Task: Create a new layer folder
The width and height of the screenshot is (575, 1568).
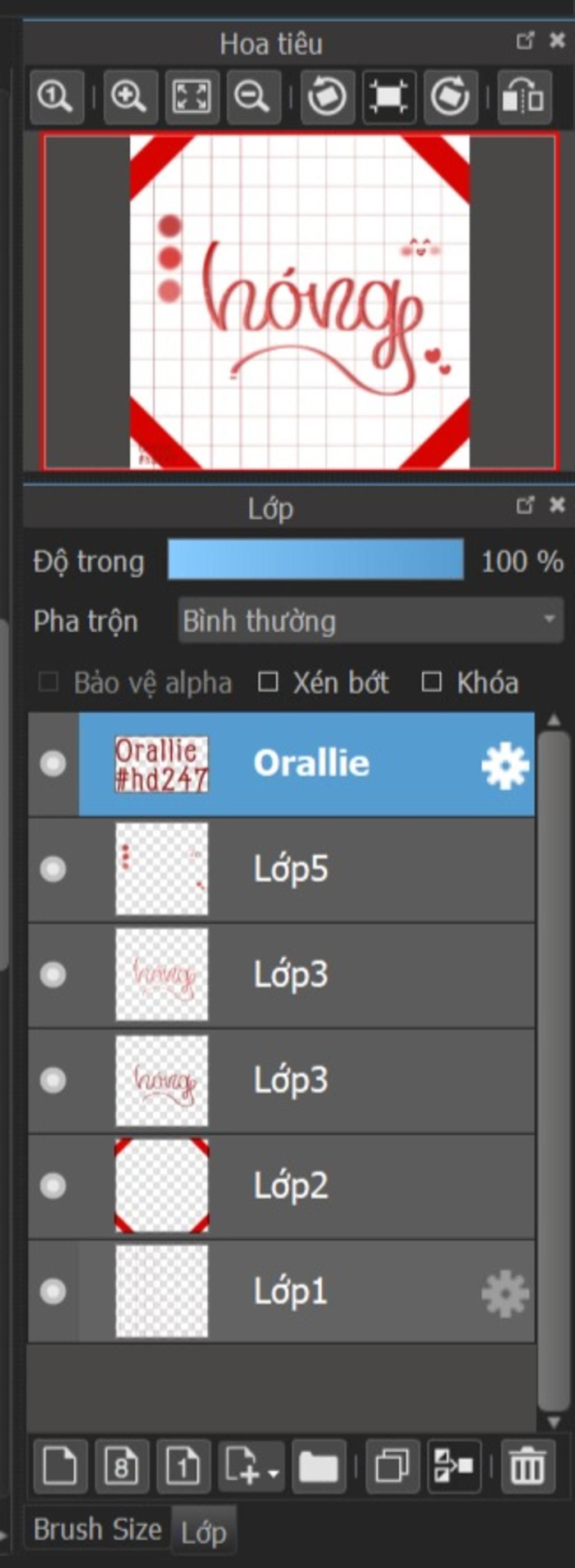Action: (318, 1466)
